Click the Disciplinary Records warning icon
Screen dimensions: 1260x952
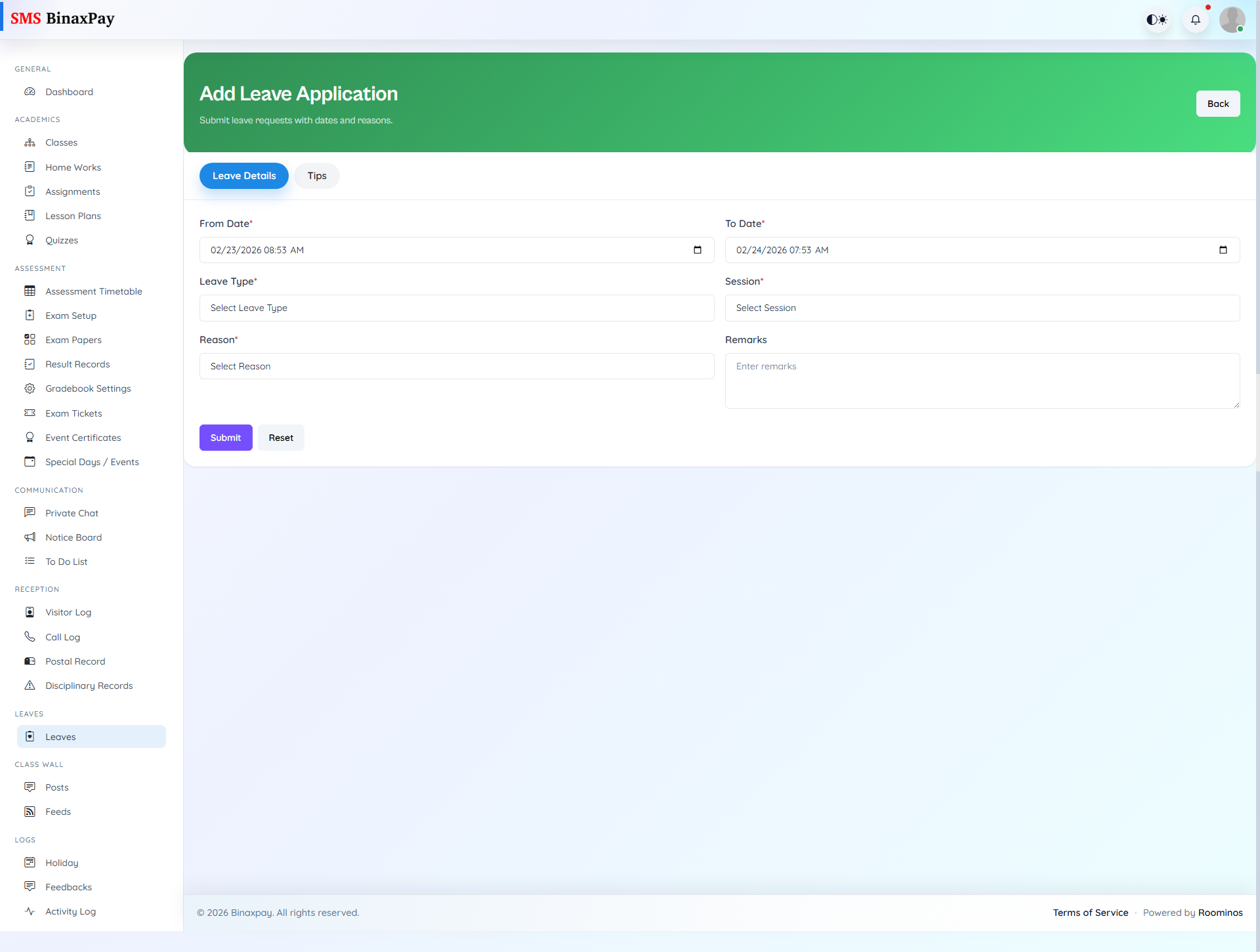tap(30, 686)
